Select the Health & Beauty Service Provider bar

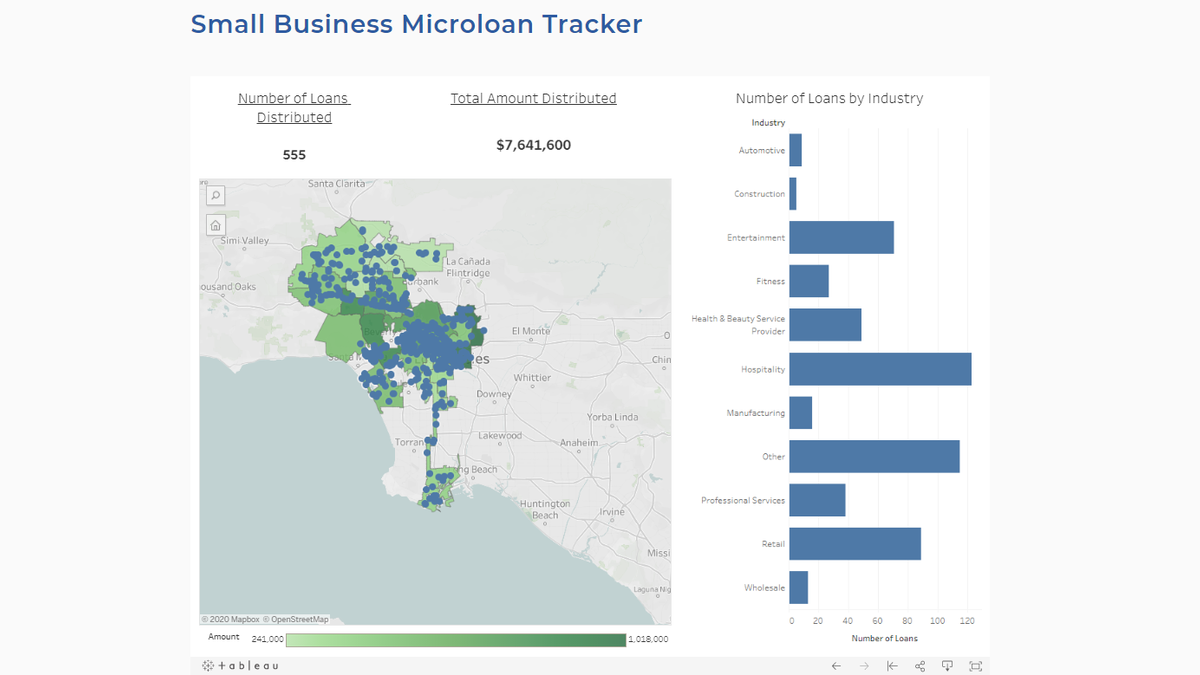[825, 325]
